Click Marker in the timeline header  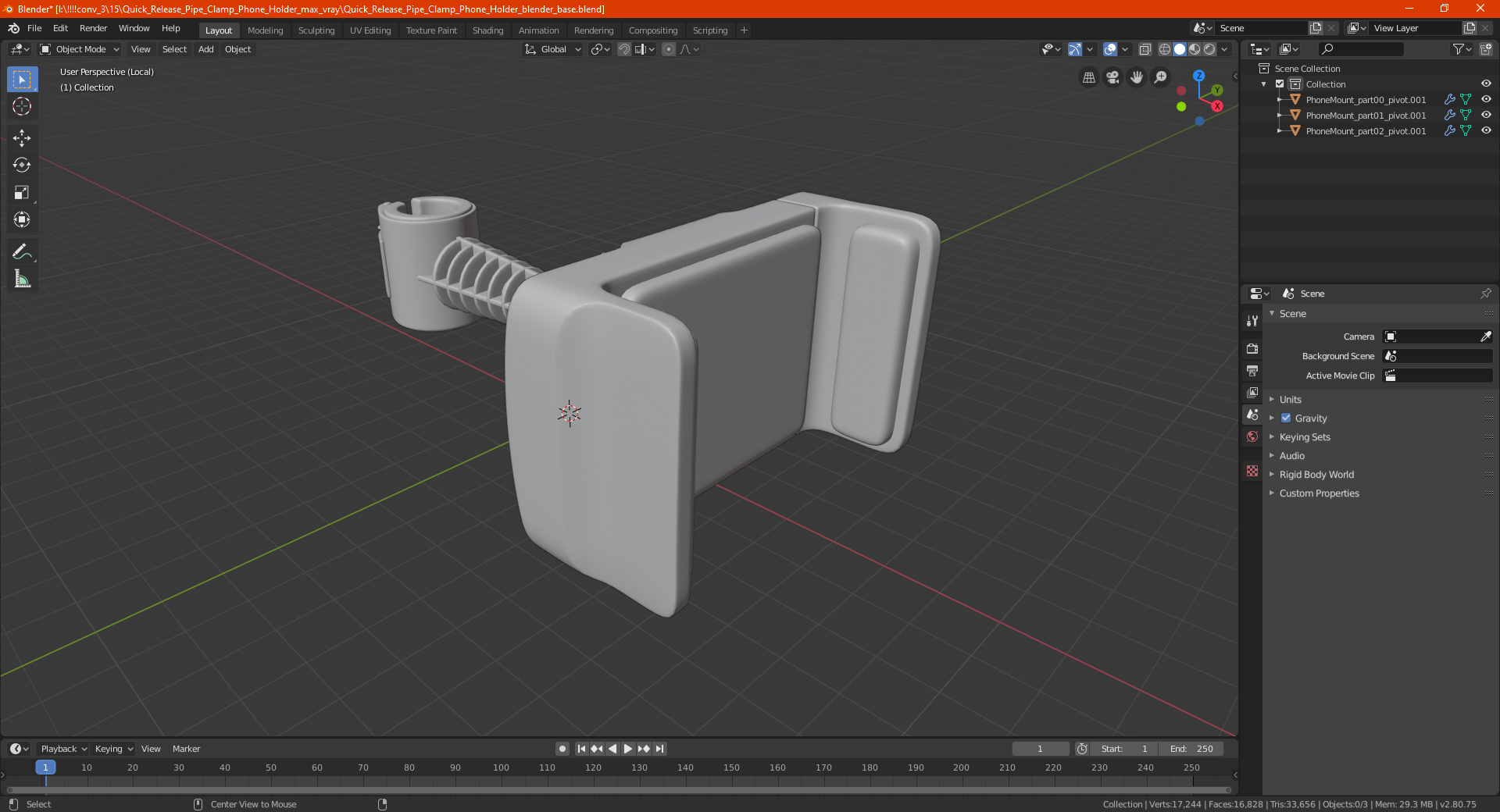186,749
